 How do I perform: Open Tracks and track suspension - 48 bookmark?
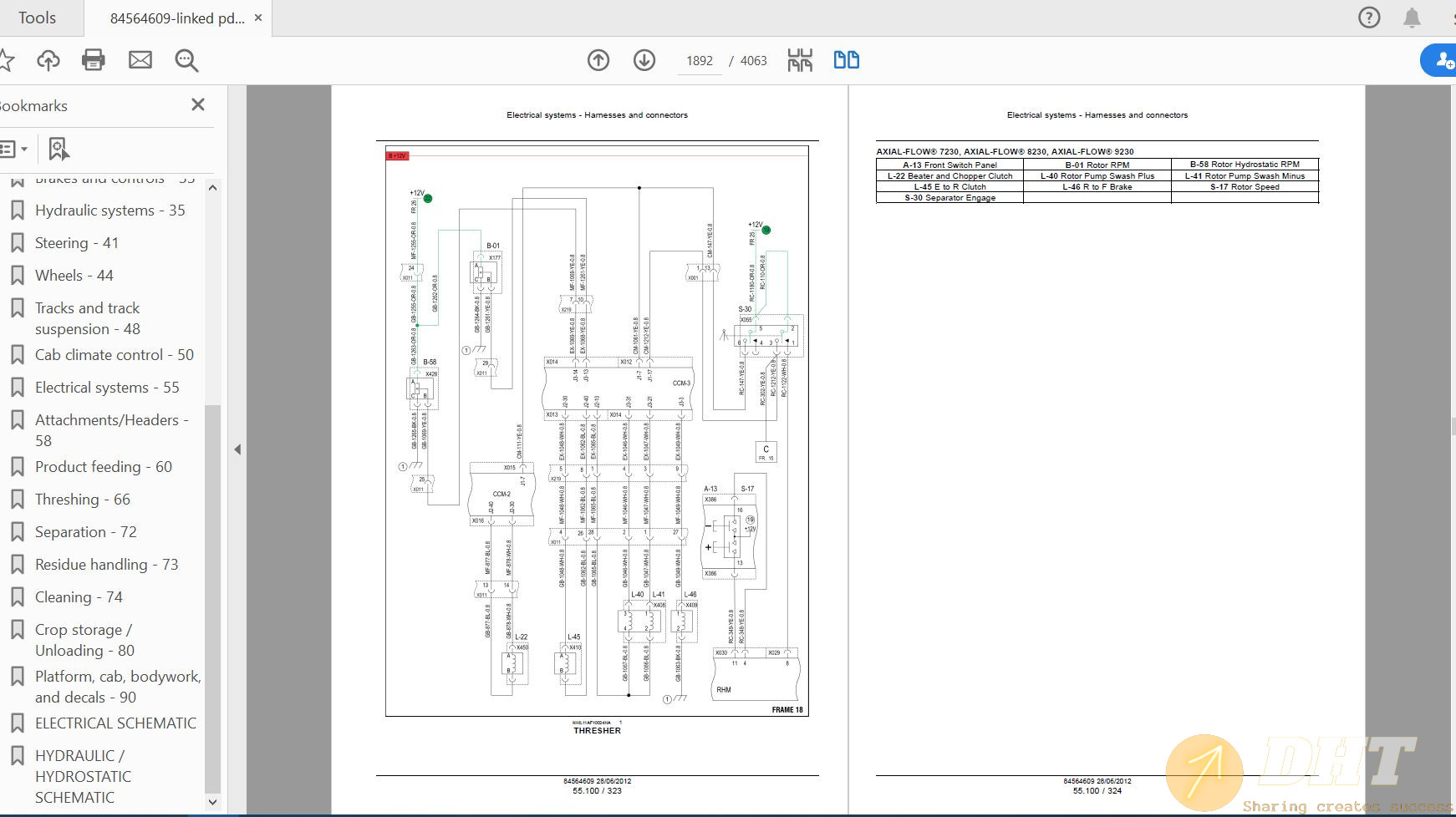pos(87,318)
